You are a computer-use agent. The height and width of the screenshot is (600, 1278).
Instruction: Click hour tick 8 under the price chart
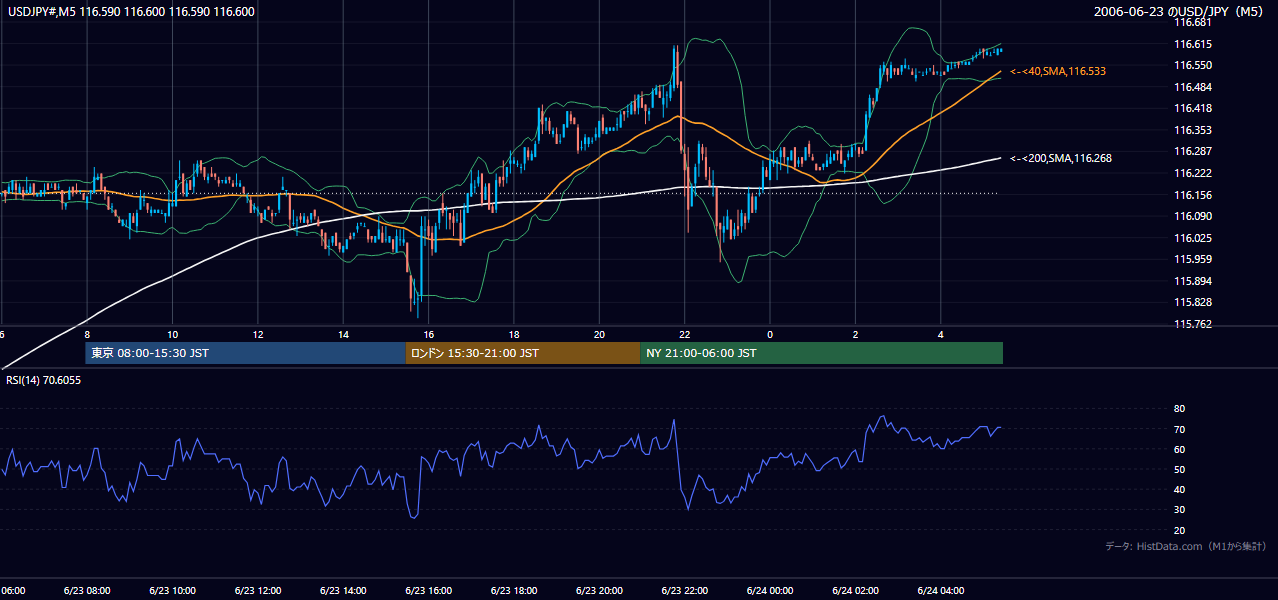pos(87,334)
